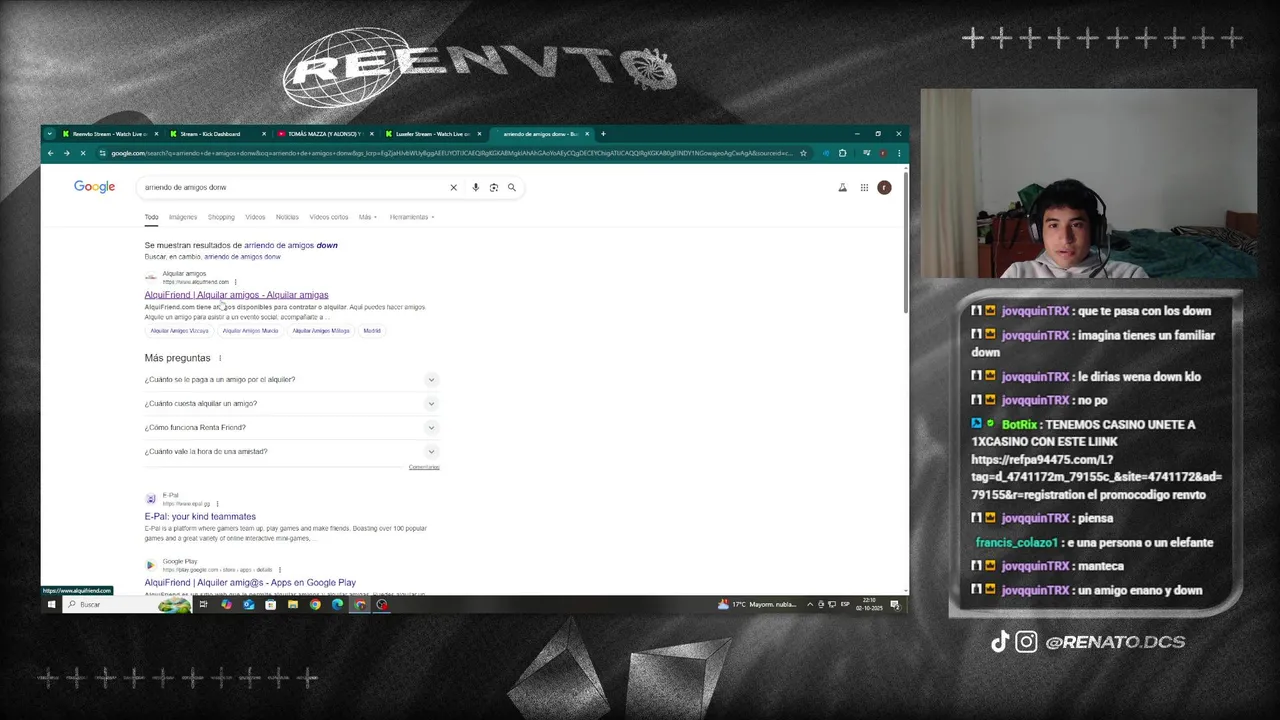The image size is (1280, 720).
Task: Open the Windows Start menu
Action: pyautogui.click(x=51, y=604)
